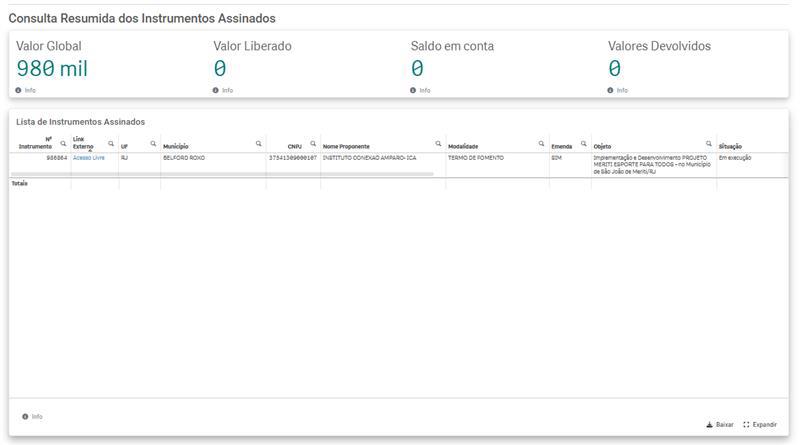Select the Situação column header
This screenshot has height=445, width=800.
[x=730, y=146]
